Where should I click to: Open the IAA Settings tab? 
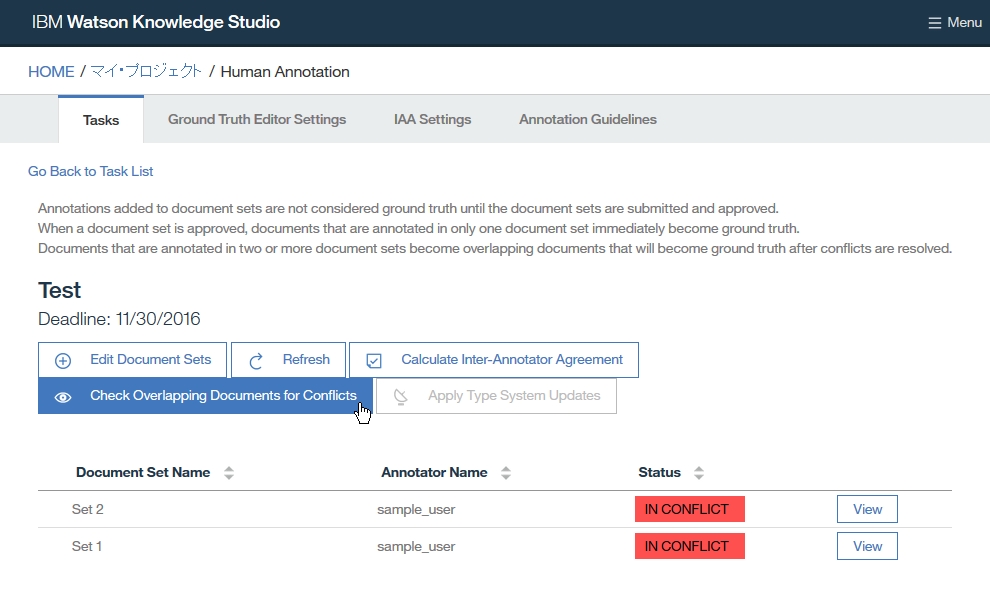coord(432,119)
